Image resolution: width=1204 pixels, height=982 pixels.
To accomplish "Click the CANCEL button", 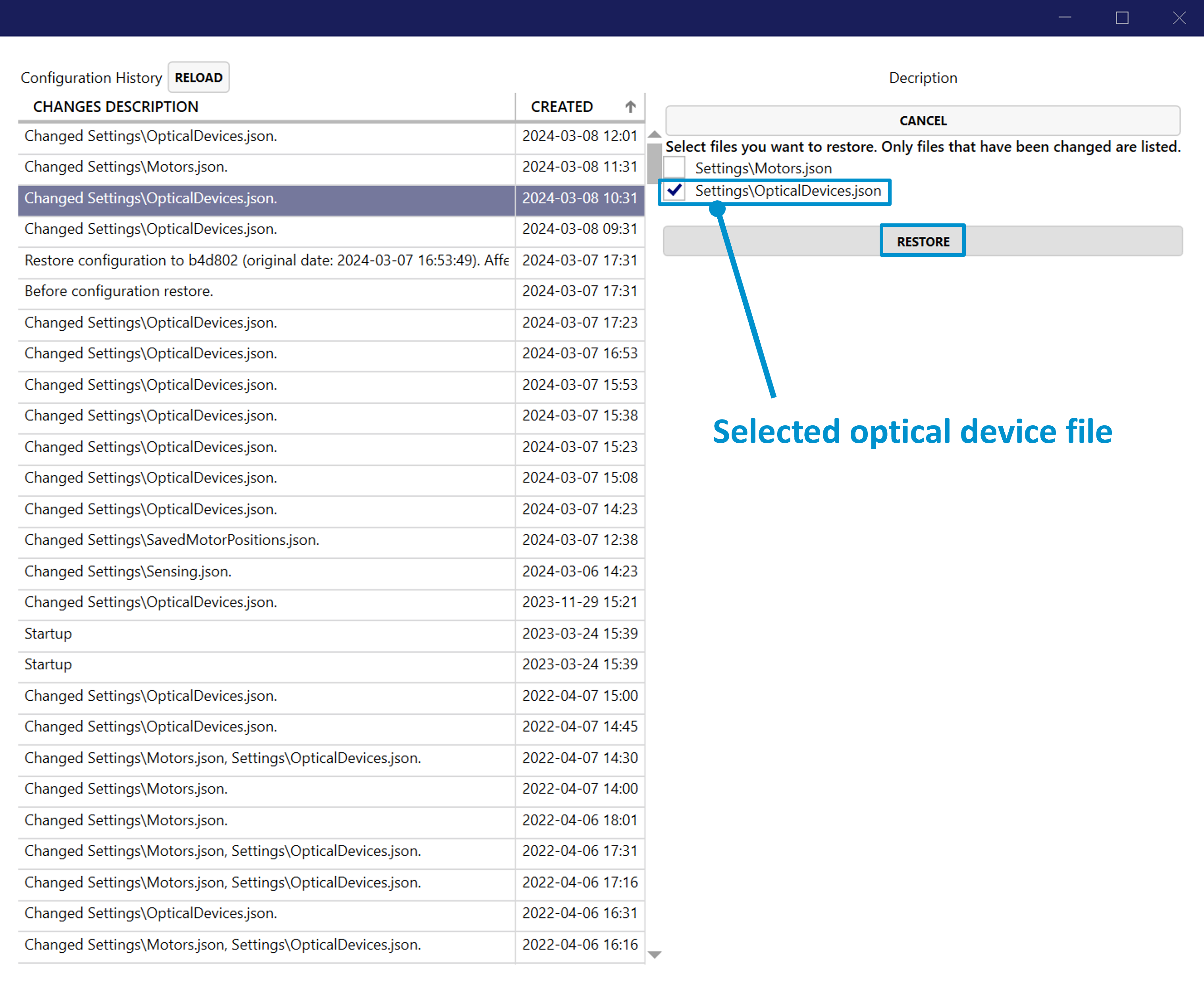I will (x=923, y=121).
